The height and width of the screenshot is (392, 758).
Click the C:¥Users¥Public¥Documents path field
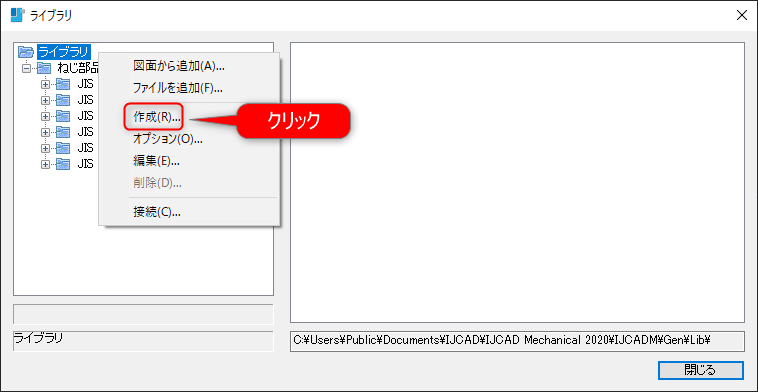pyautogui.click(x=517, y=341)
